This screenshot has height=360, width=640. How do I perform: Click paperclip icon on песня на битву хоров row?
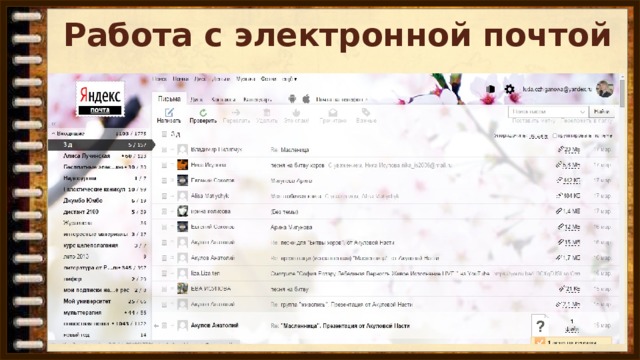click(x=558, y=165)
